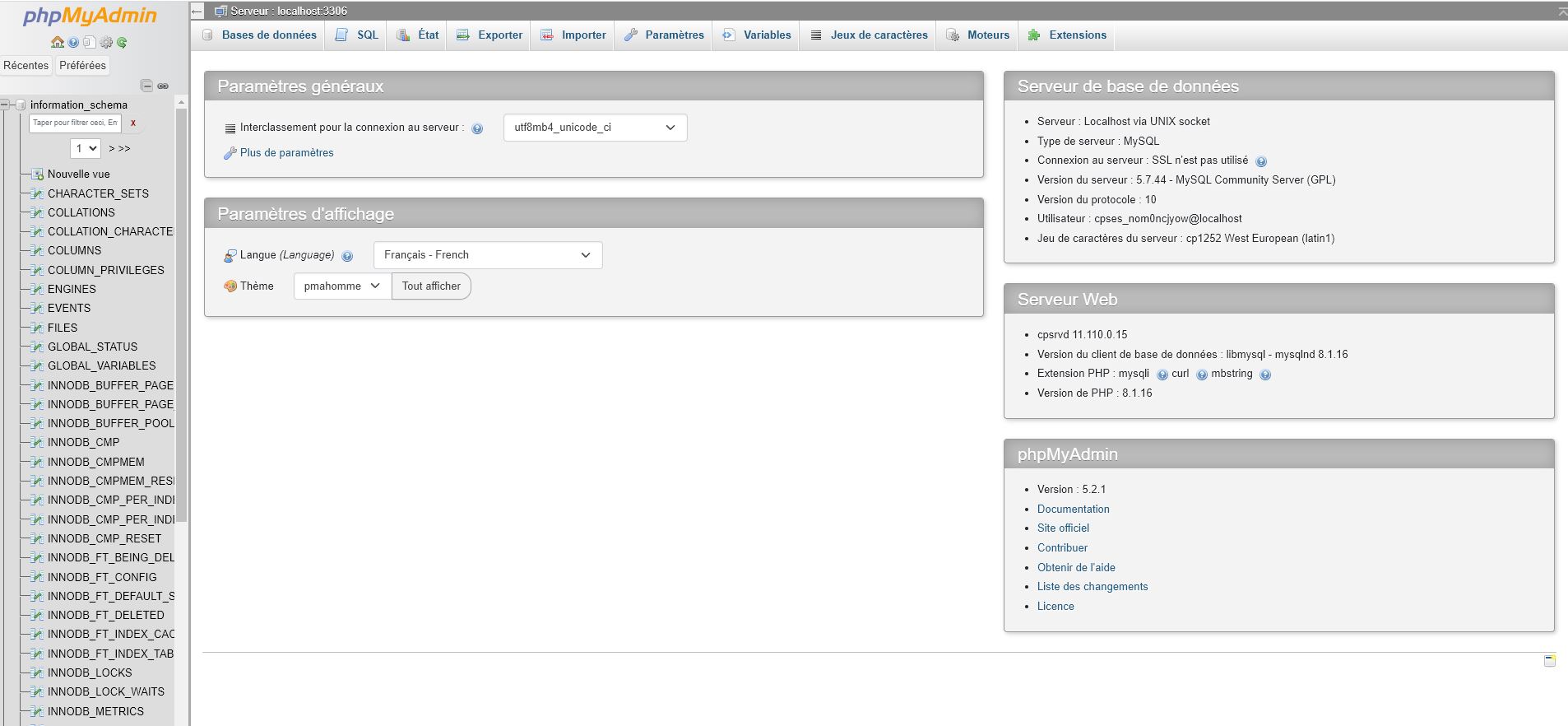Click the Serveur : localhost:3306 breadcrumb

click(288, 11)
